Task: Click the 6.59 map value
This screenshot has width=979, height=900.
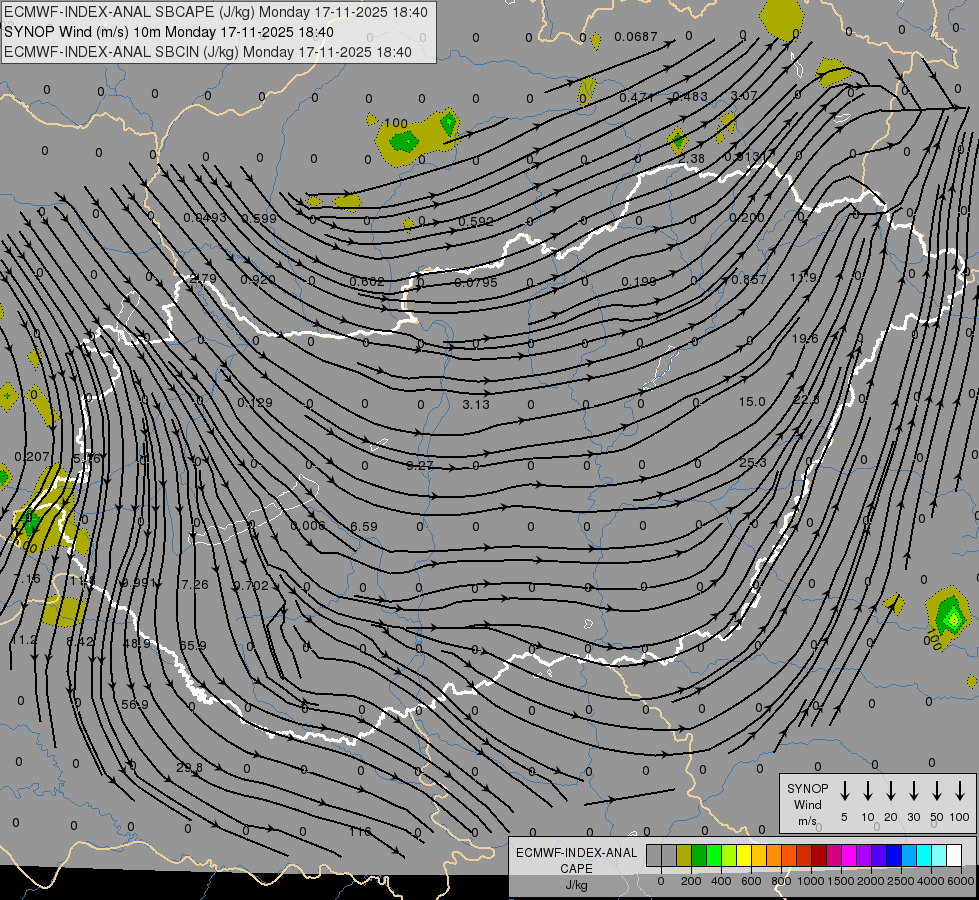Action: [363, 527]
